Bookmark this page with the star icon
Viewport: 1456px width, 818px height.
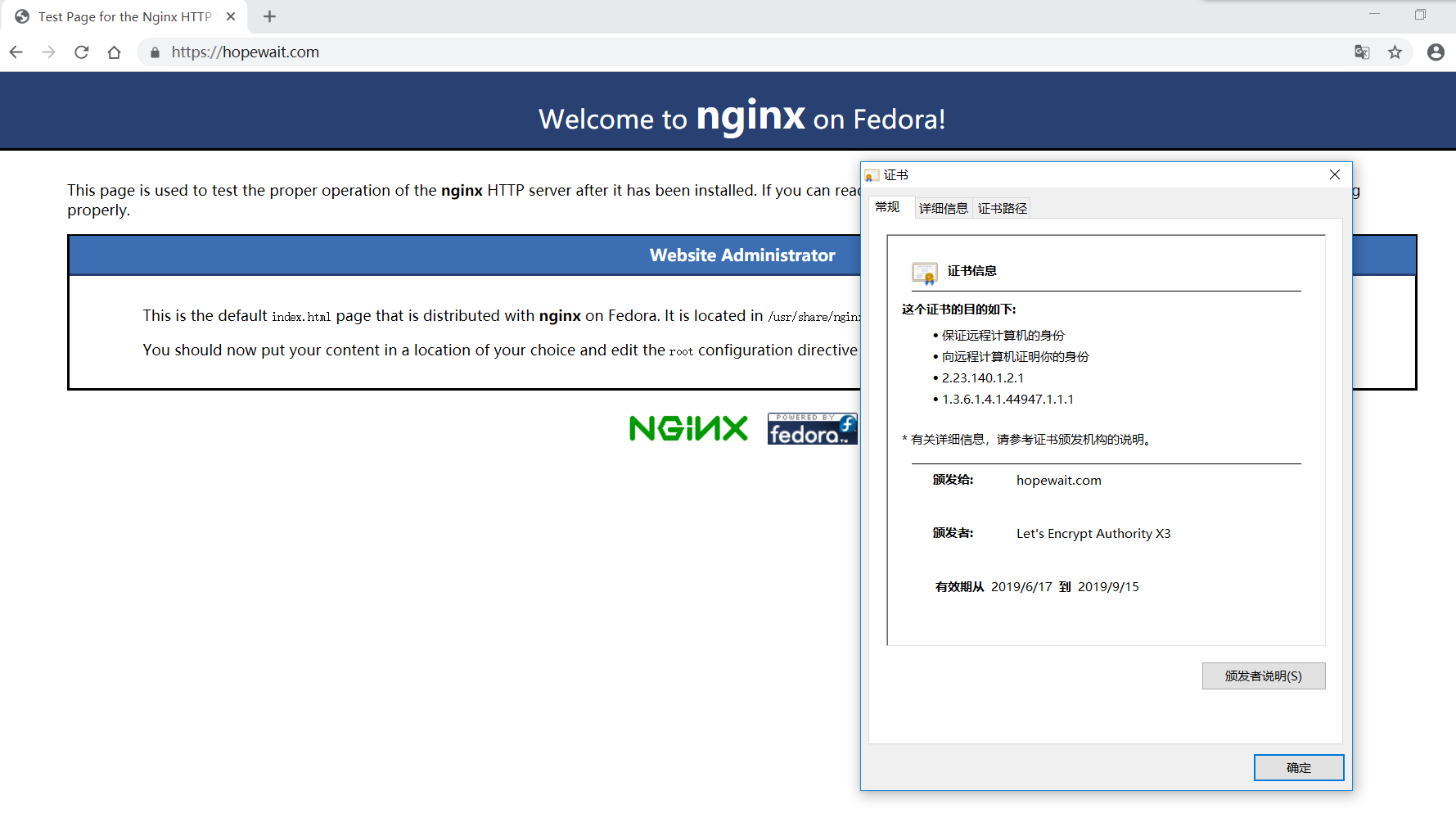1395,52
